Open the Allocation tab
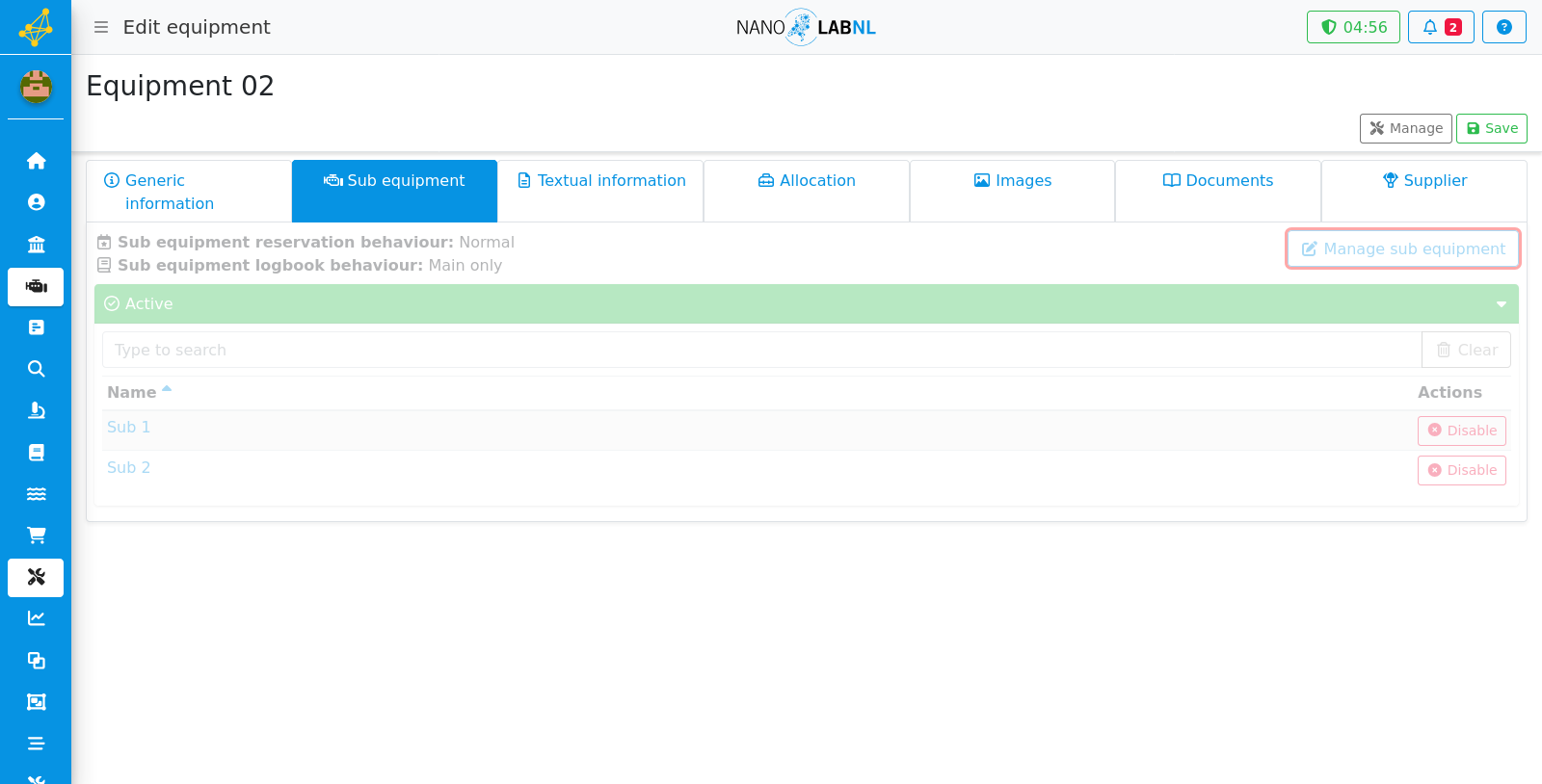 pyautogui.click(x=807, y=192)
